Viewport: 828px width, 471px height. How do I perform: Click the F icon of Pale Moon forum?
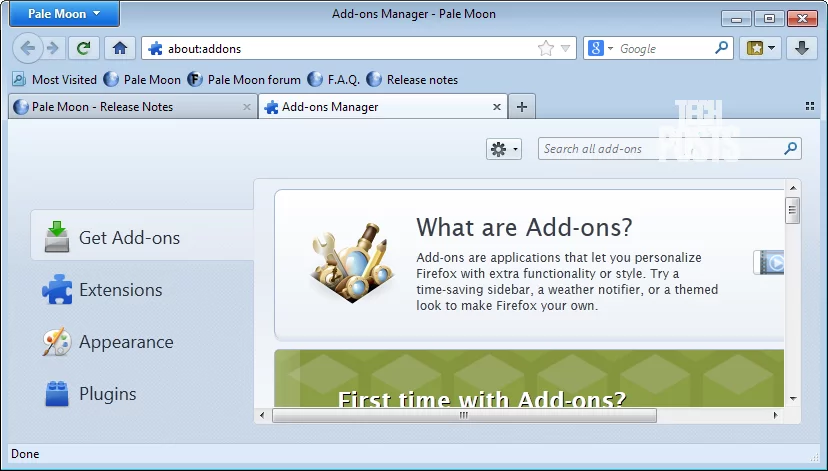click(x=195, y=79)
